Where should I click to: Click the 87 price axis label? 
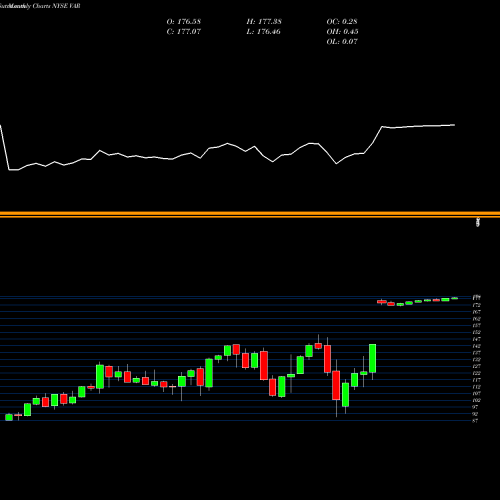(x=475, y=421)
